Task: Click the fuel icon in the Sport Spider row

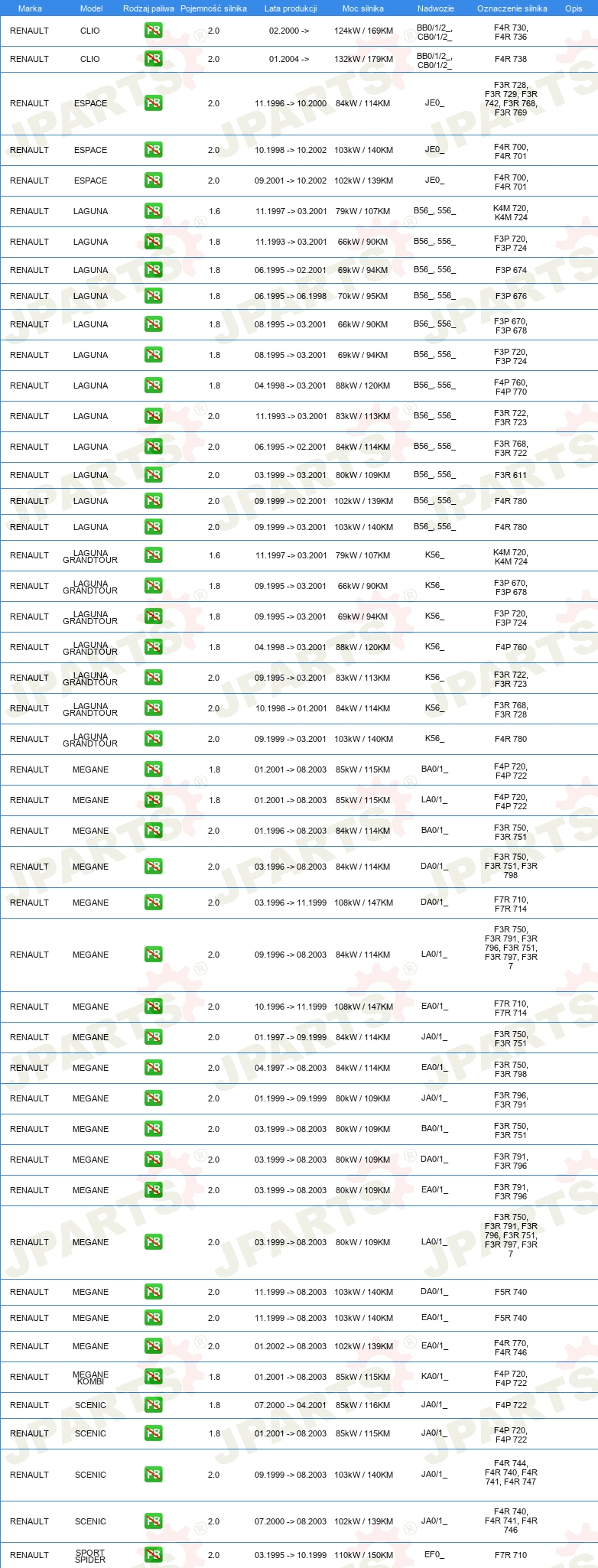Action: point(153,1555)
